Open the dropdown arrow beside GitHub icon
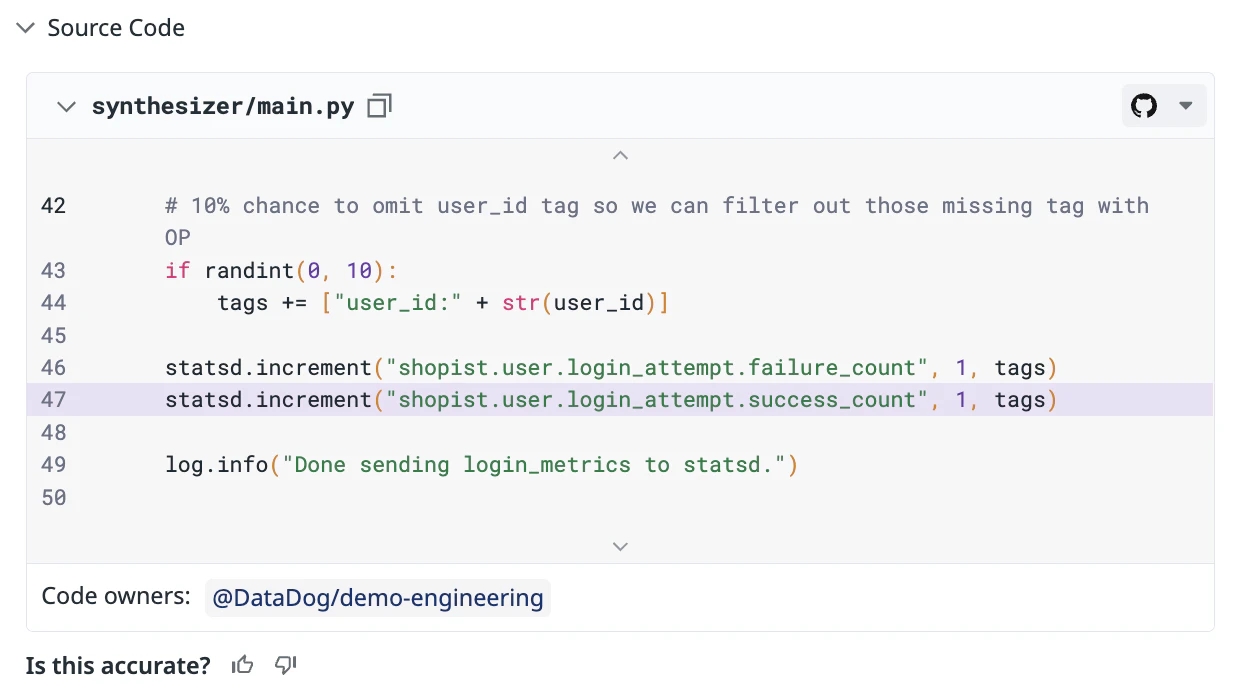This screenshot has width=1238, height=696. (x=1186, y=106)
